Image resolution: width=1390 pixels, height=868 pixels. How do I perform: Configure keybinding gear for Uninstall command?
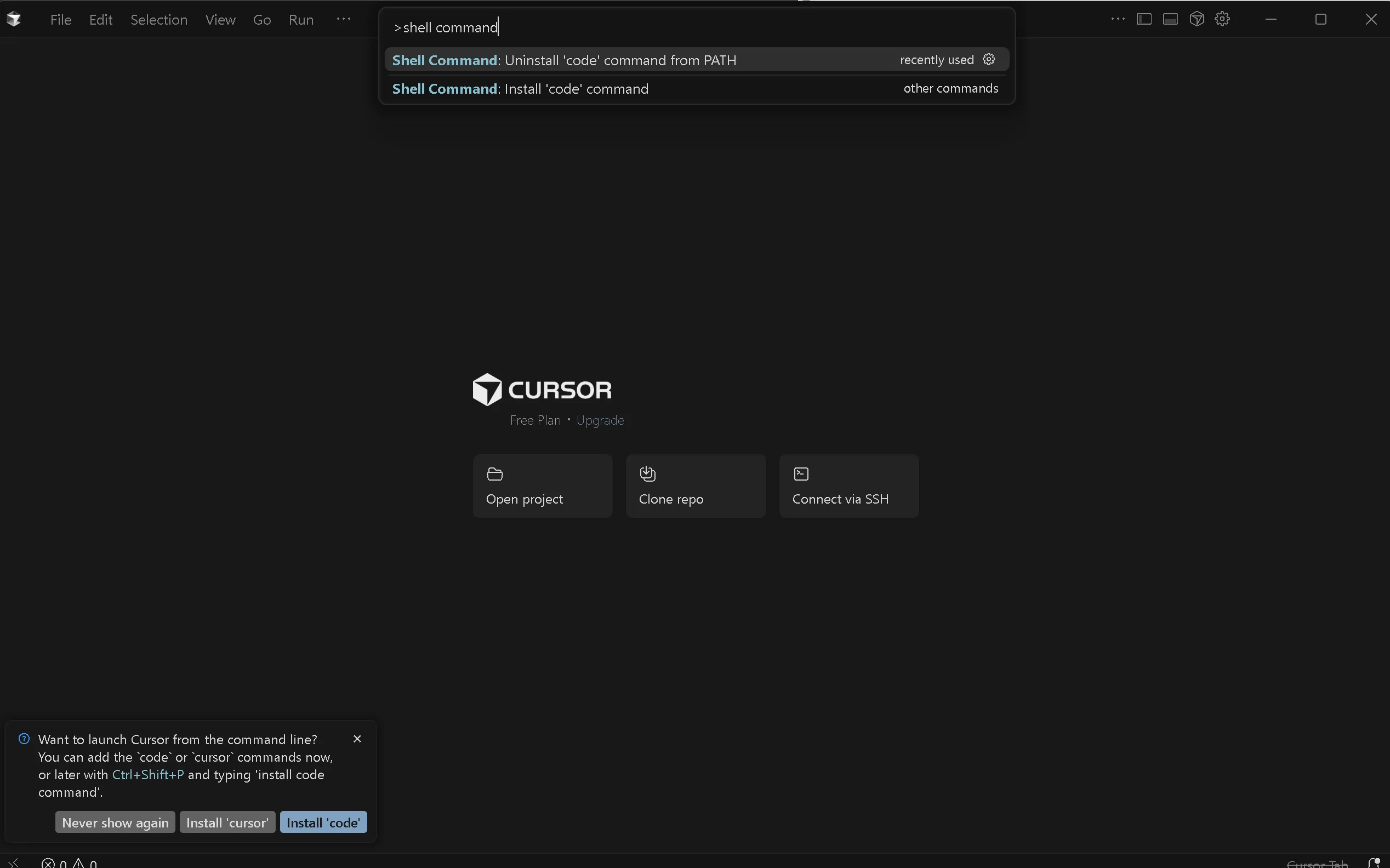pyautogui.click(x=989, y=60)
